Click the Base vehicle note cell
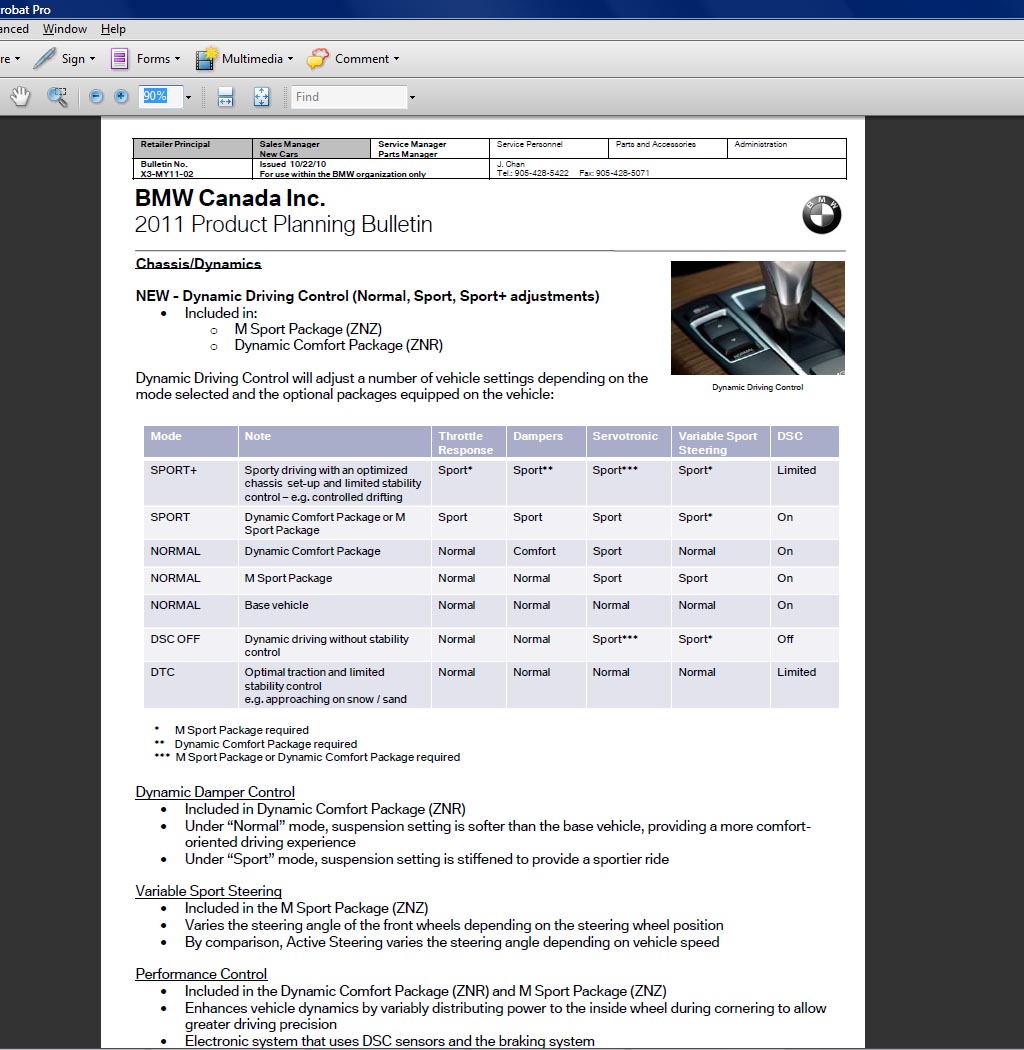The image size is (1024, 1050). point(334,611)
